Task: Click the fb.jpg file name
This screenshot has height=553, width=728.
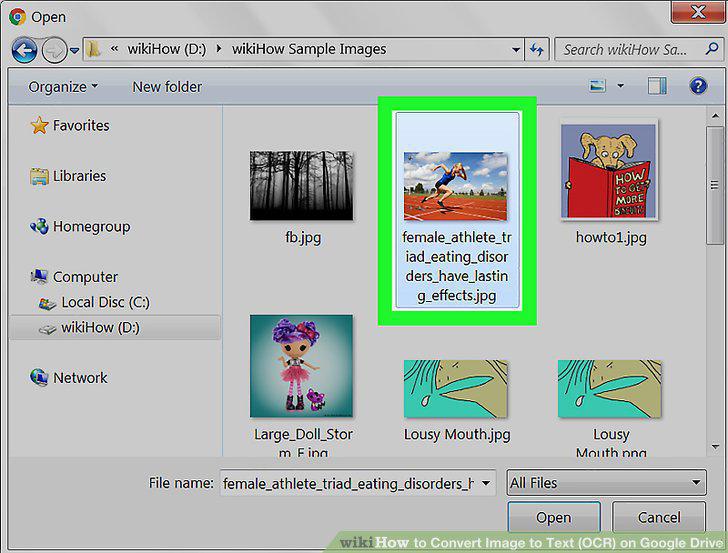Action: point(303,238)
